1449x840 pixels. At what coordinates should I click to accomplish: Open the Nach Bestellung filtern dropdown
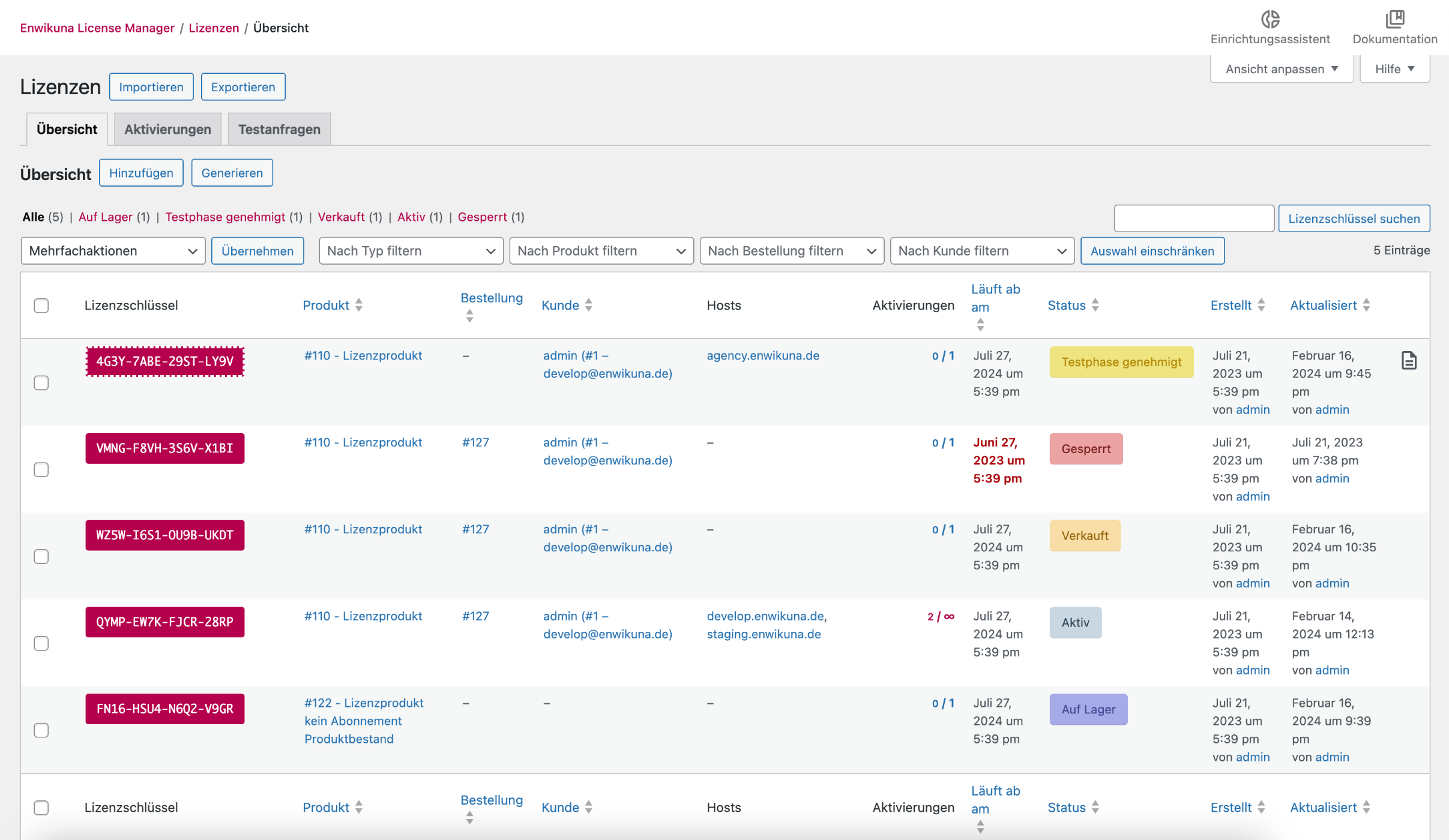[x=792, y=251]
